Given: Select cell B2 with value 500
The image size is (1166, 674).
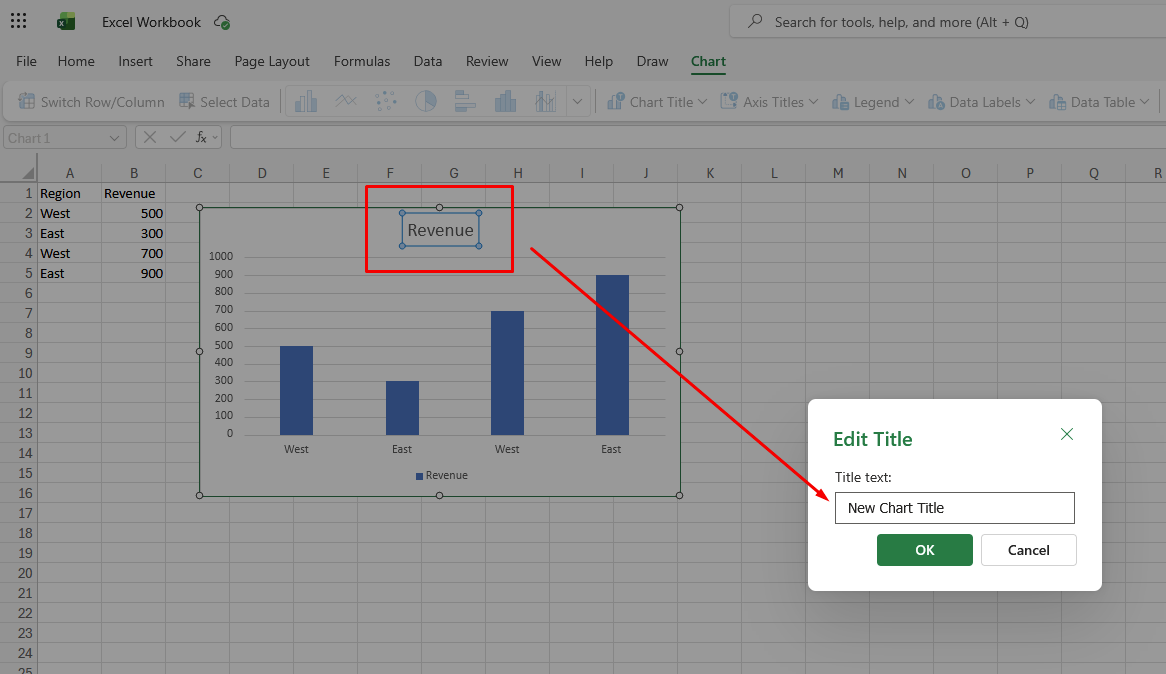Looking at the screenshot, I should pos(134,214).
